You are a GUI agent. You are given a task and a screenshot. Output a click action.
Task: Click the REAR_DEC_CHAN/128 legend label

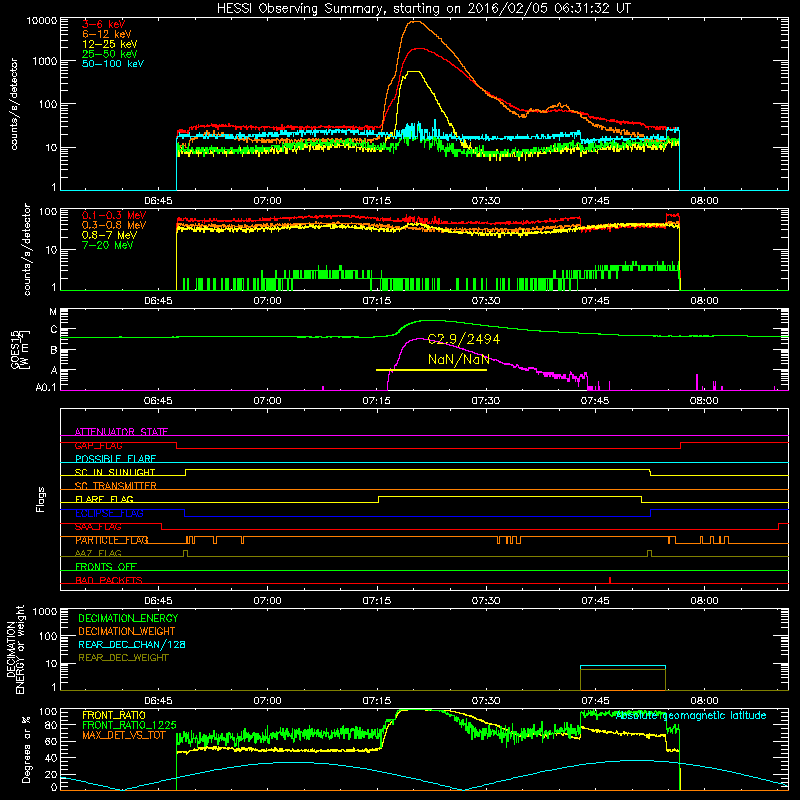pyautogui.click(x=132, y=644)
